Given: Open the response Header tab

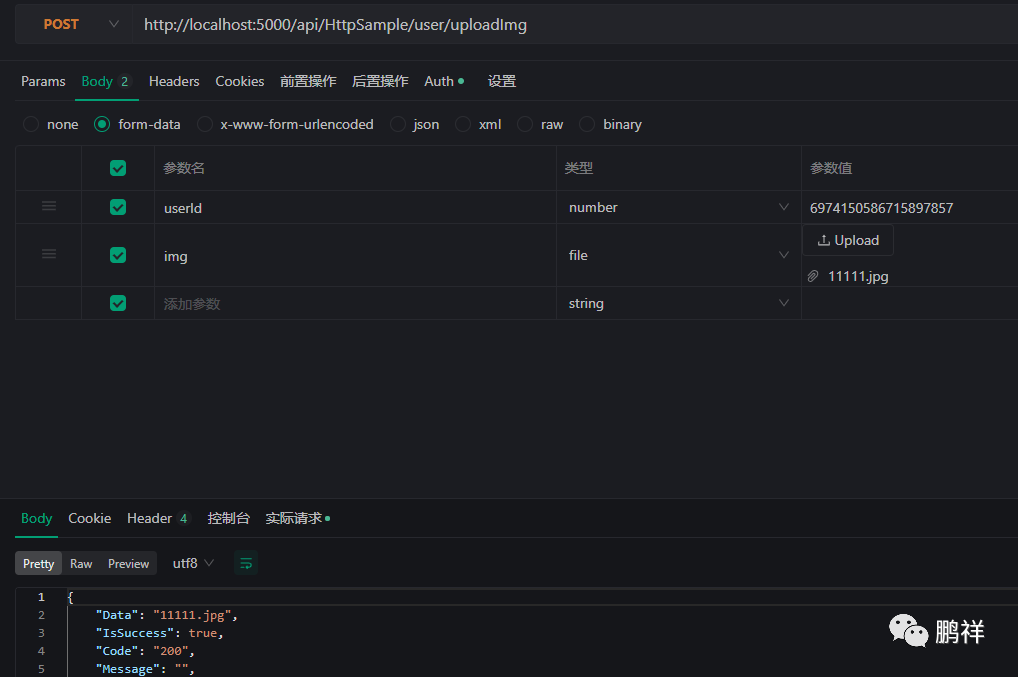Looking at the screenshot, I should click(x=158, y=518).
